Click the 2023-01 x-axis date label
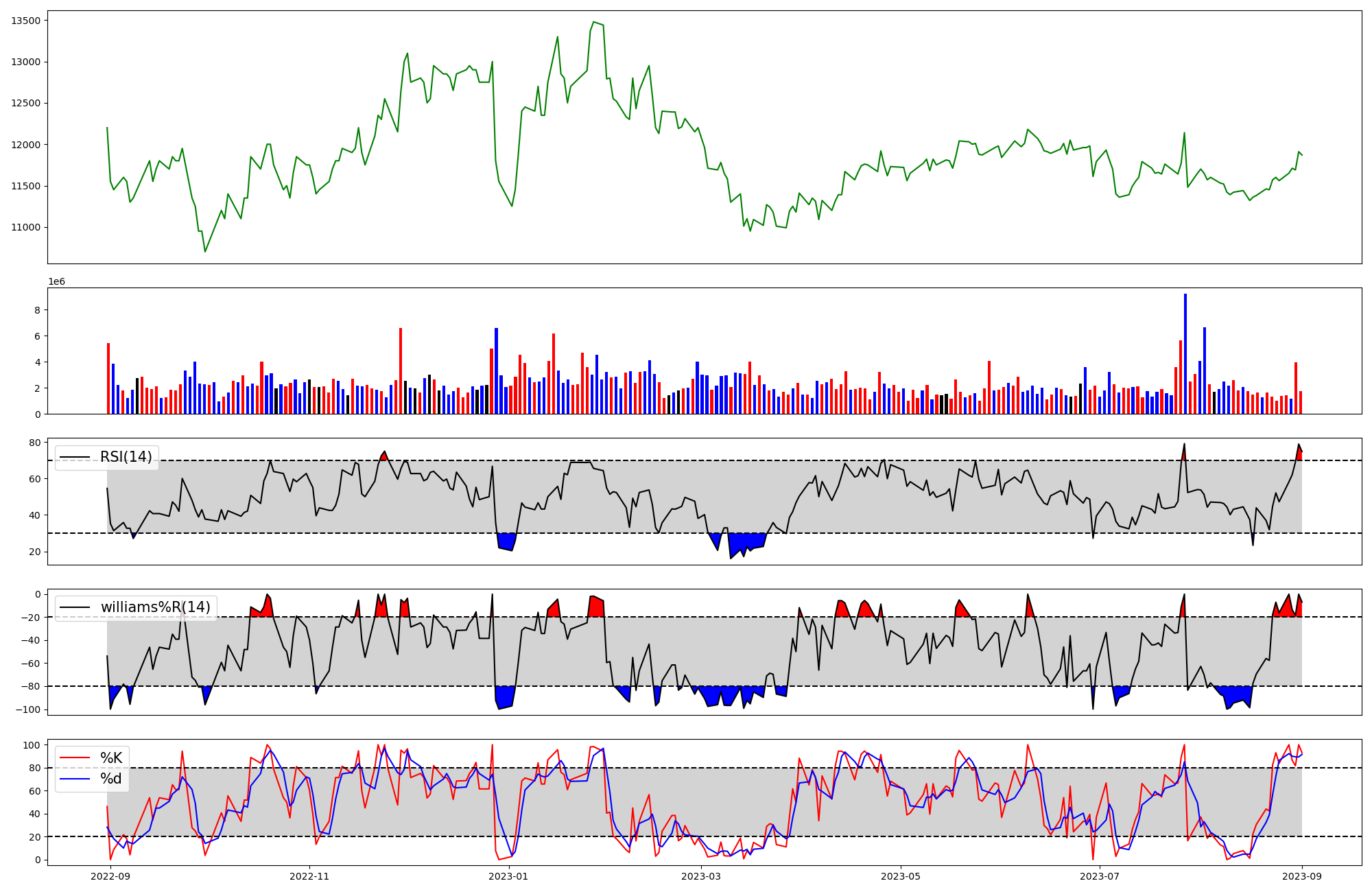1372x892 pixels. point(509,876)
